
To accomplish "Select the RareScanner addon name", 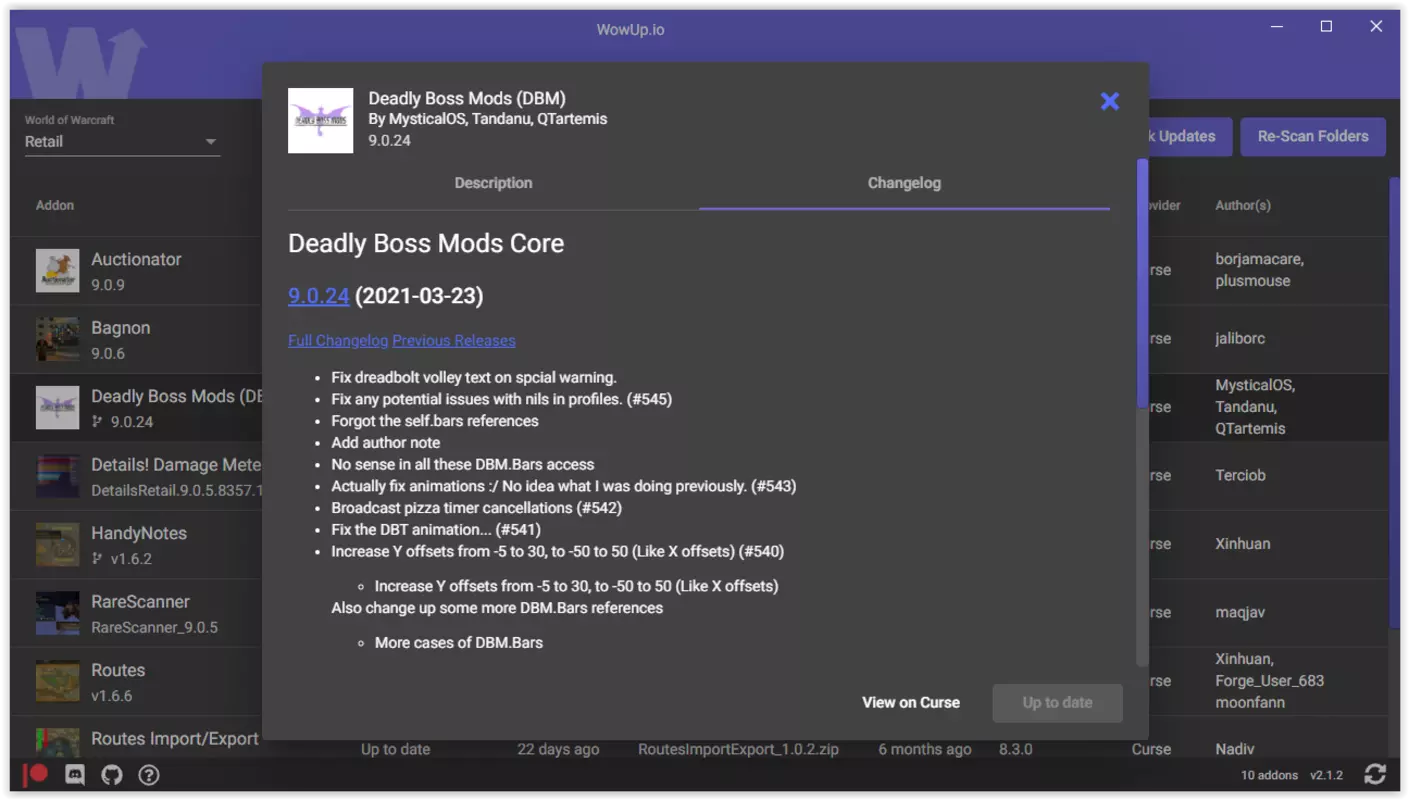I will pos(140,602).
